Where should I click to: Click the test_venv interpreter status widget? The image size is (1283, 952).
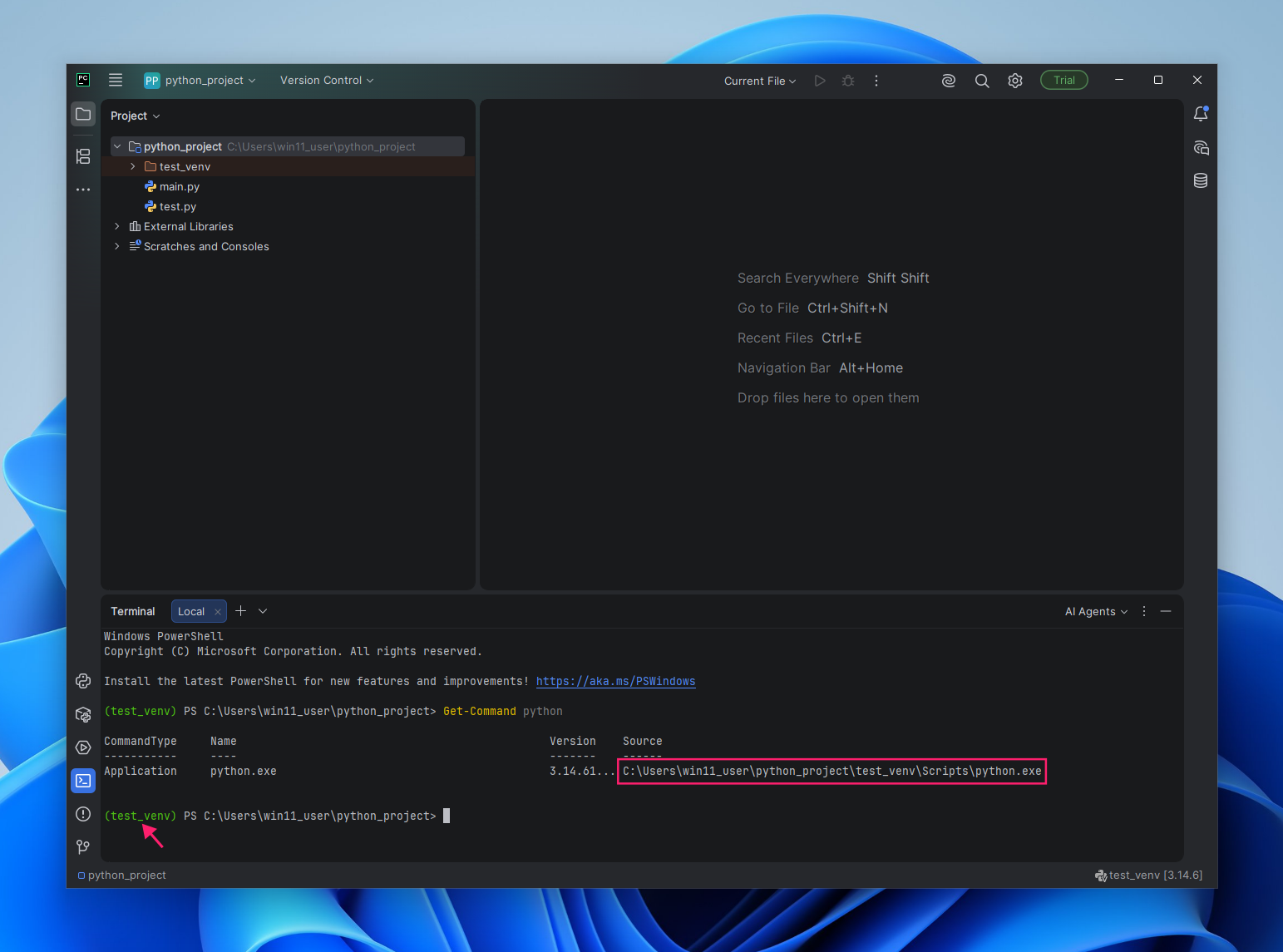(x=1148, y=875)
